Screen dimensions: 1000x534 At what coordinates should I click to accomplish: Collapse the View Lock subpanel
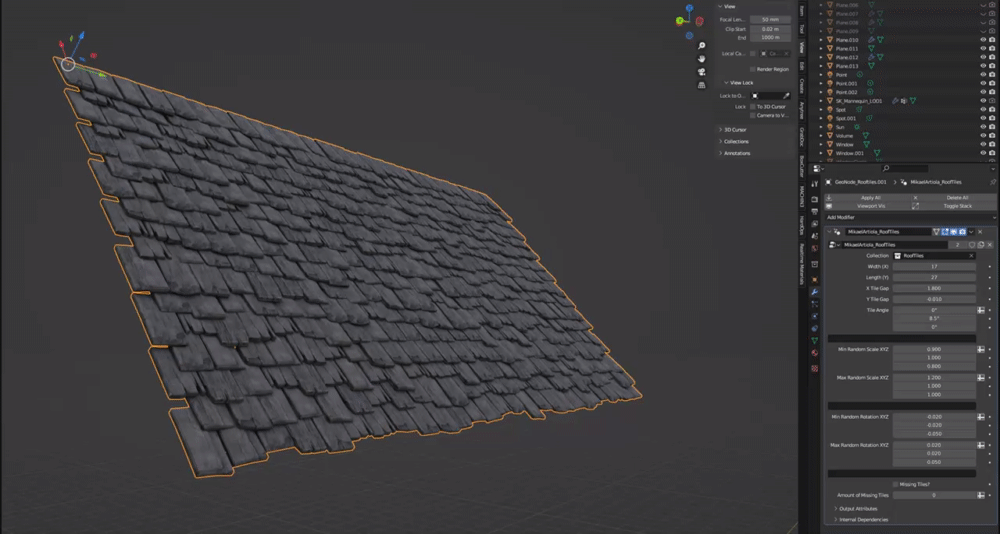739,83
